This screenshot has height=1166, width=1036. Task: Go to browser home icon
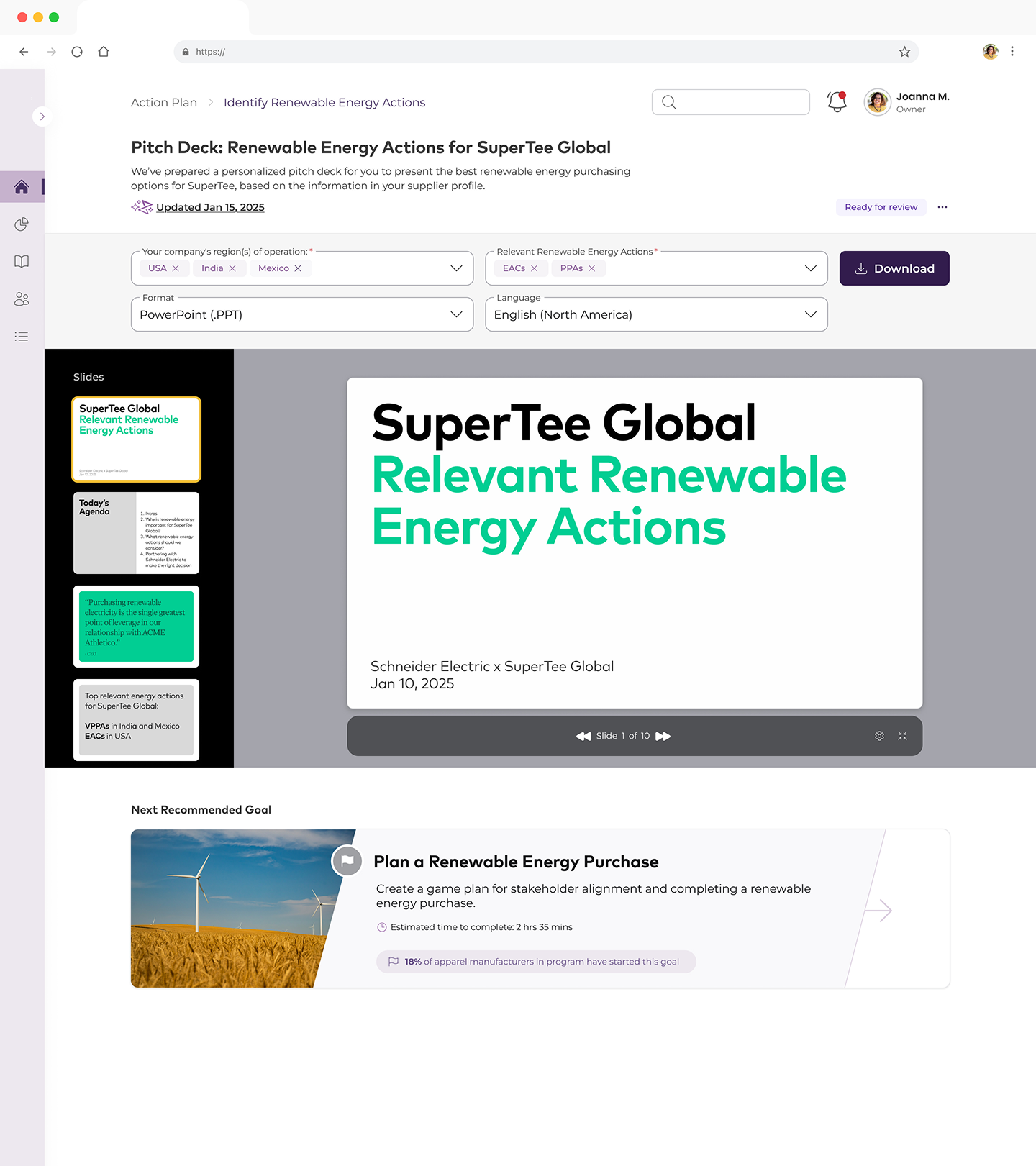[104, 52]
